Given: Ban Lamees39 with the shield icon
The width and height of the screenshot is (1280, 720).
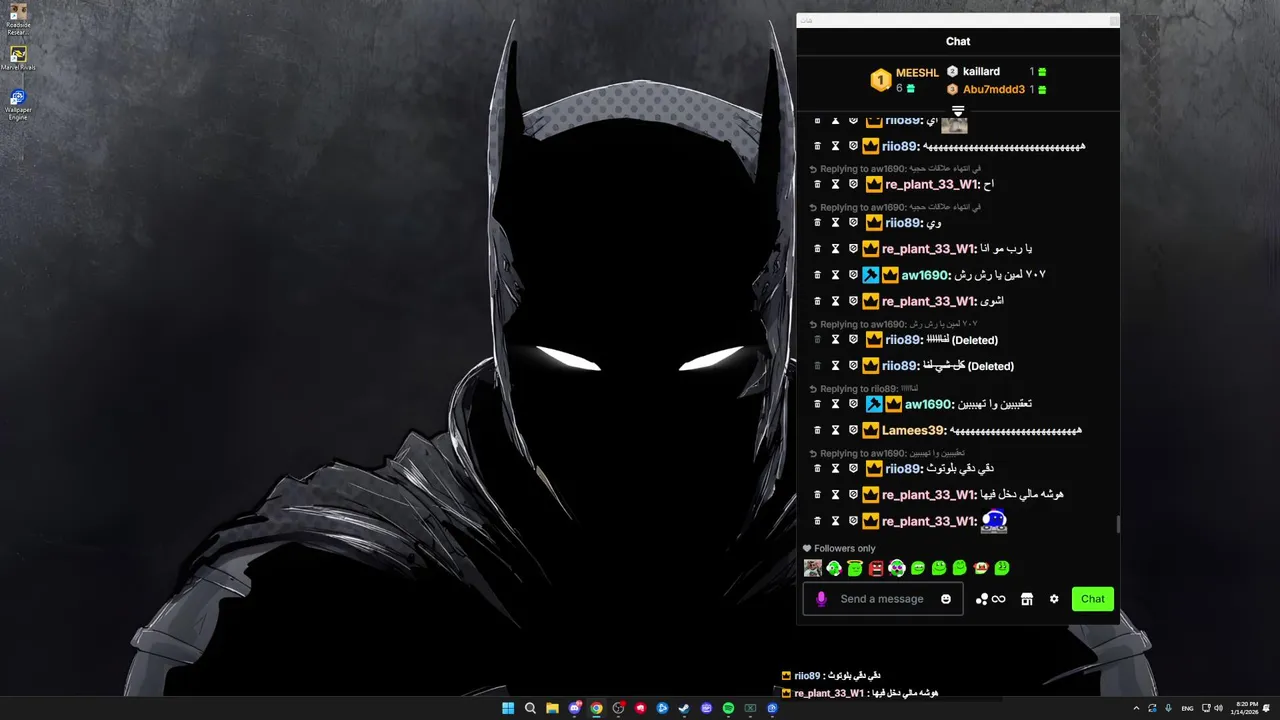Looking at the screenshot, I should pyautogui.click(x=853, y=430).
